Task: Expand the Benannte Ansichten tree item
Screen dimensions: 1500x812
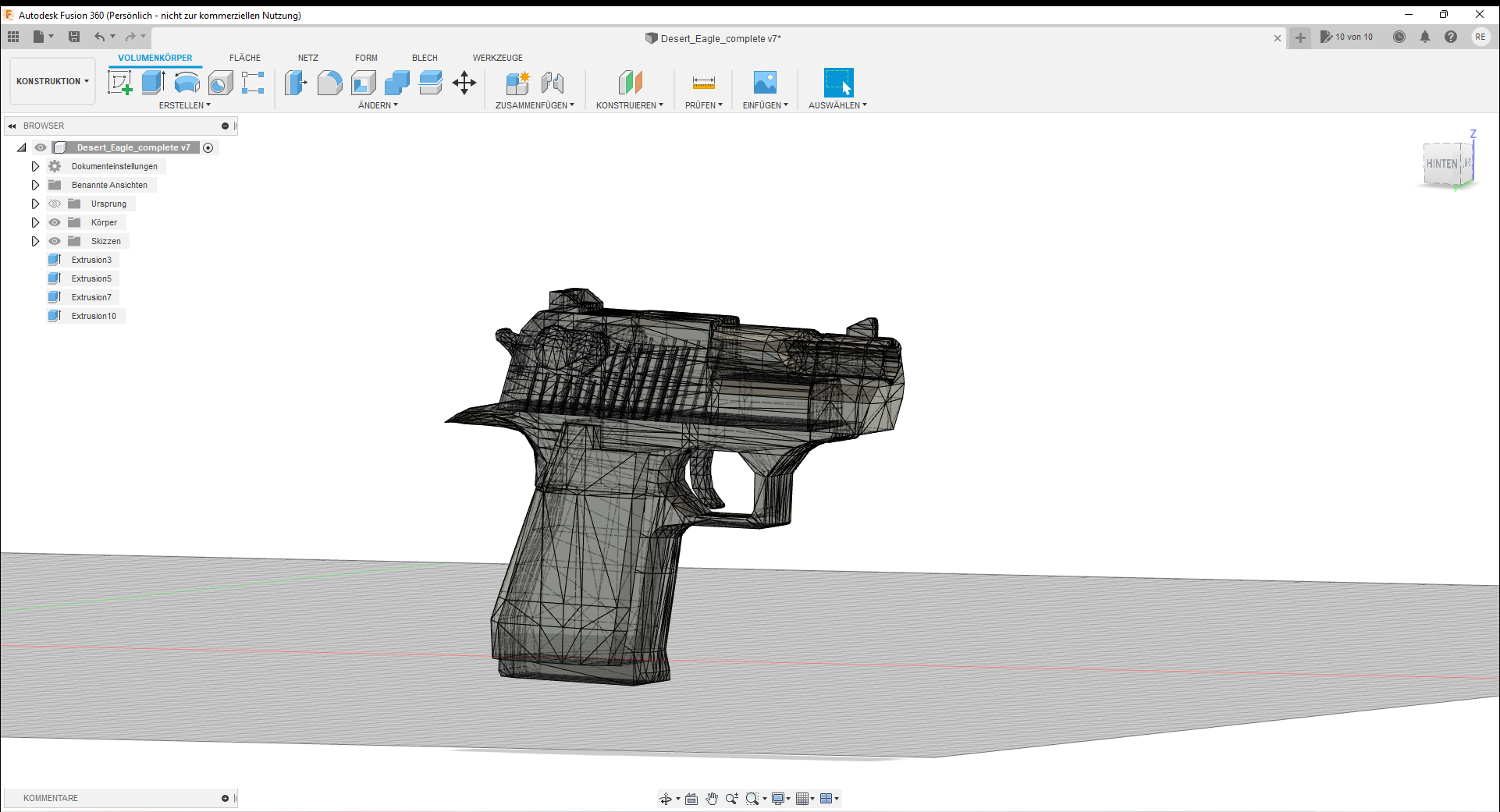Action: click(35, 185)
